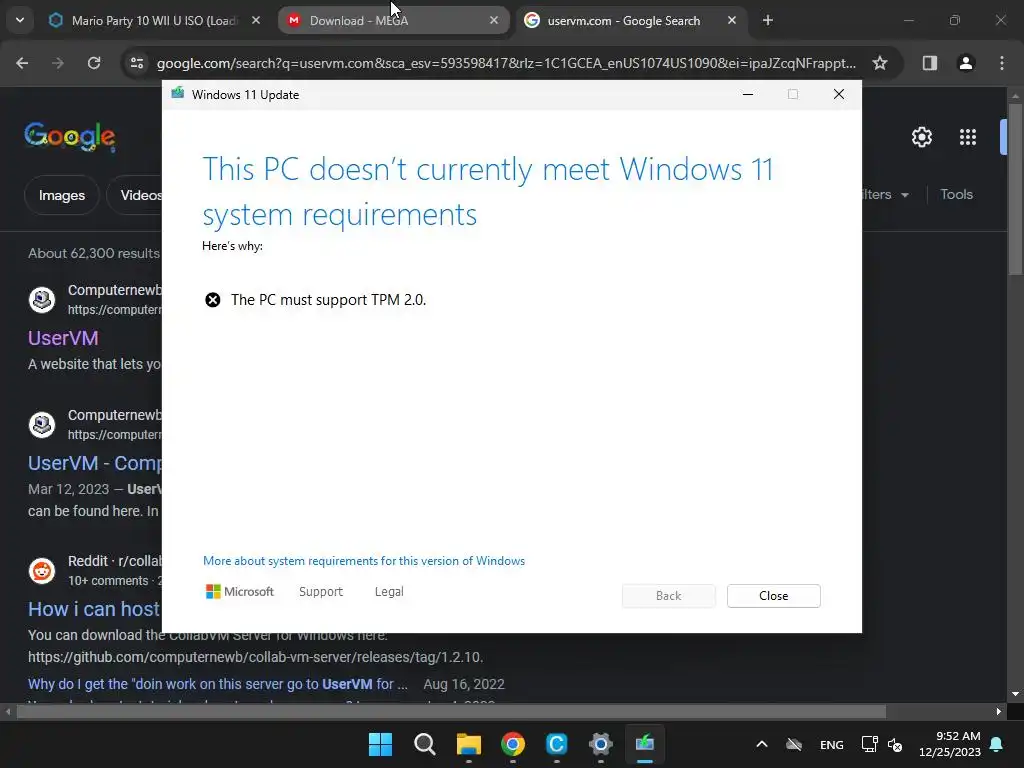Screen dimensions: 1024x768
Task: Open 'UserVM - Comp' search result
Action: [95, 463]
